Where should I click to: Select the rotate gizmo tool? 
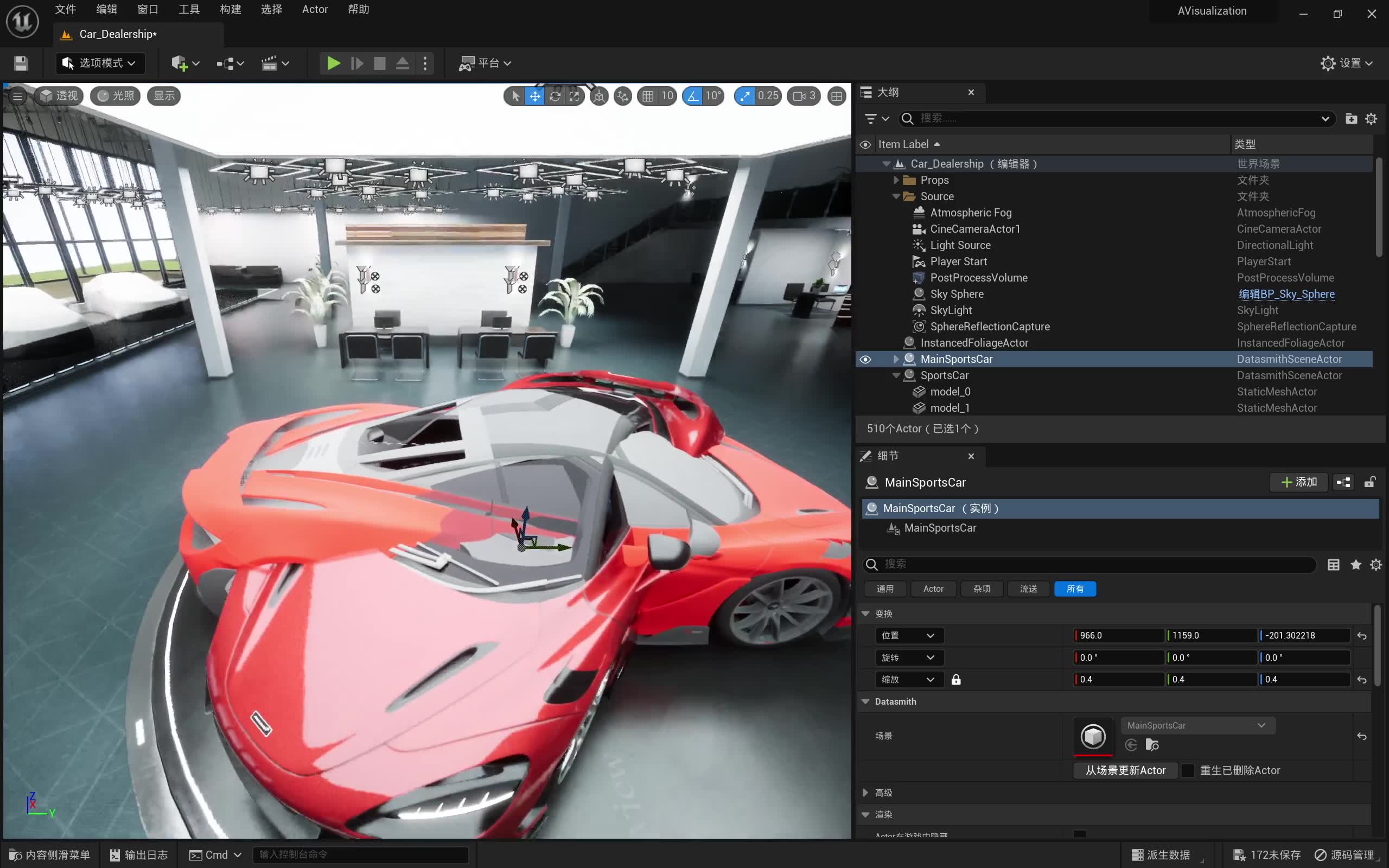(x=555, y=96)
